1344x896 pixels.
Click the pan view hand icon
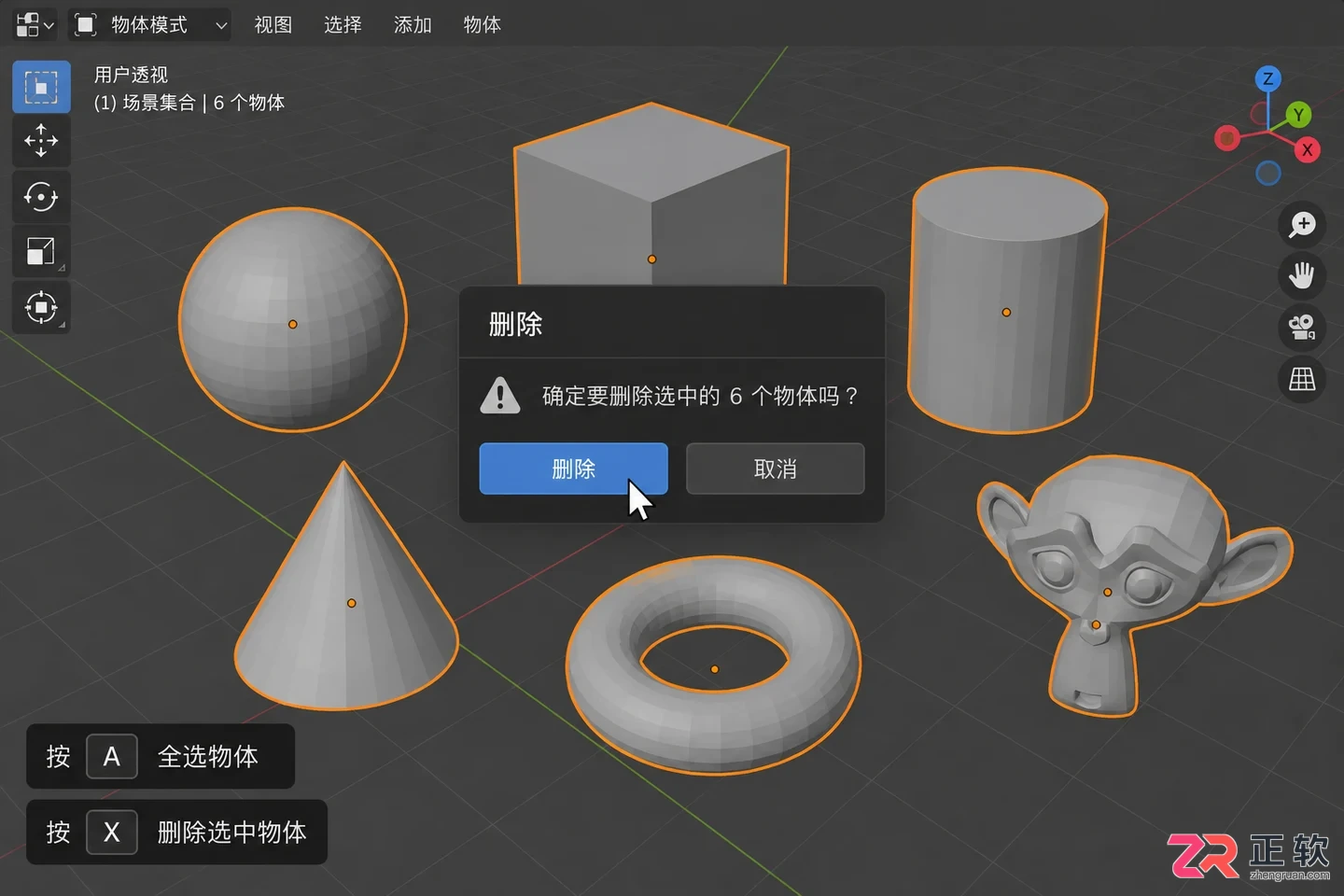pos(1302,275)
